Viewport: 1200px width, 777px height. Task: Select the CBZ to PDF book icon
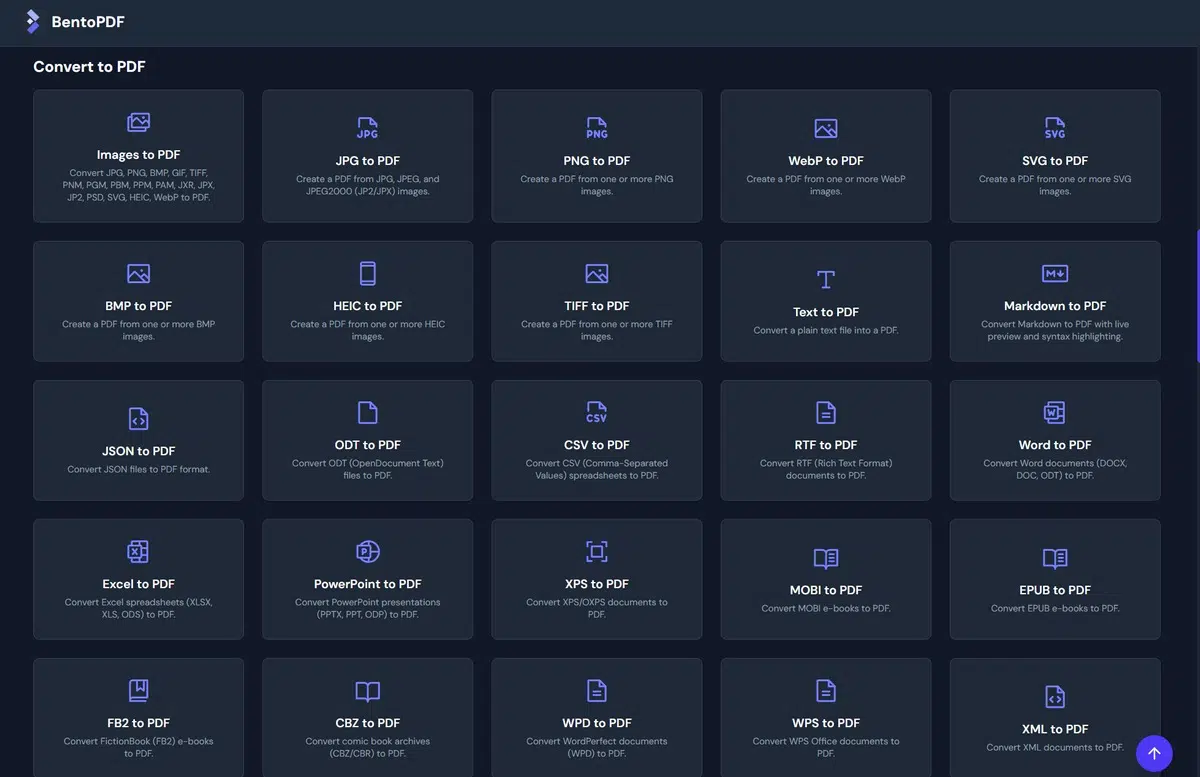click(367, 690)
